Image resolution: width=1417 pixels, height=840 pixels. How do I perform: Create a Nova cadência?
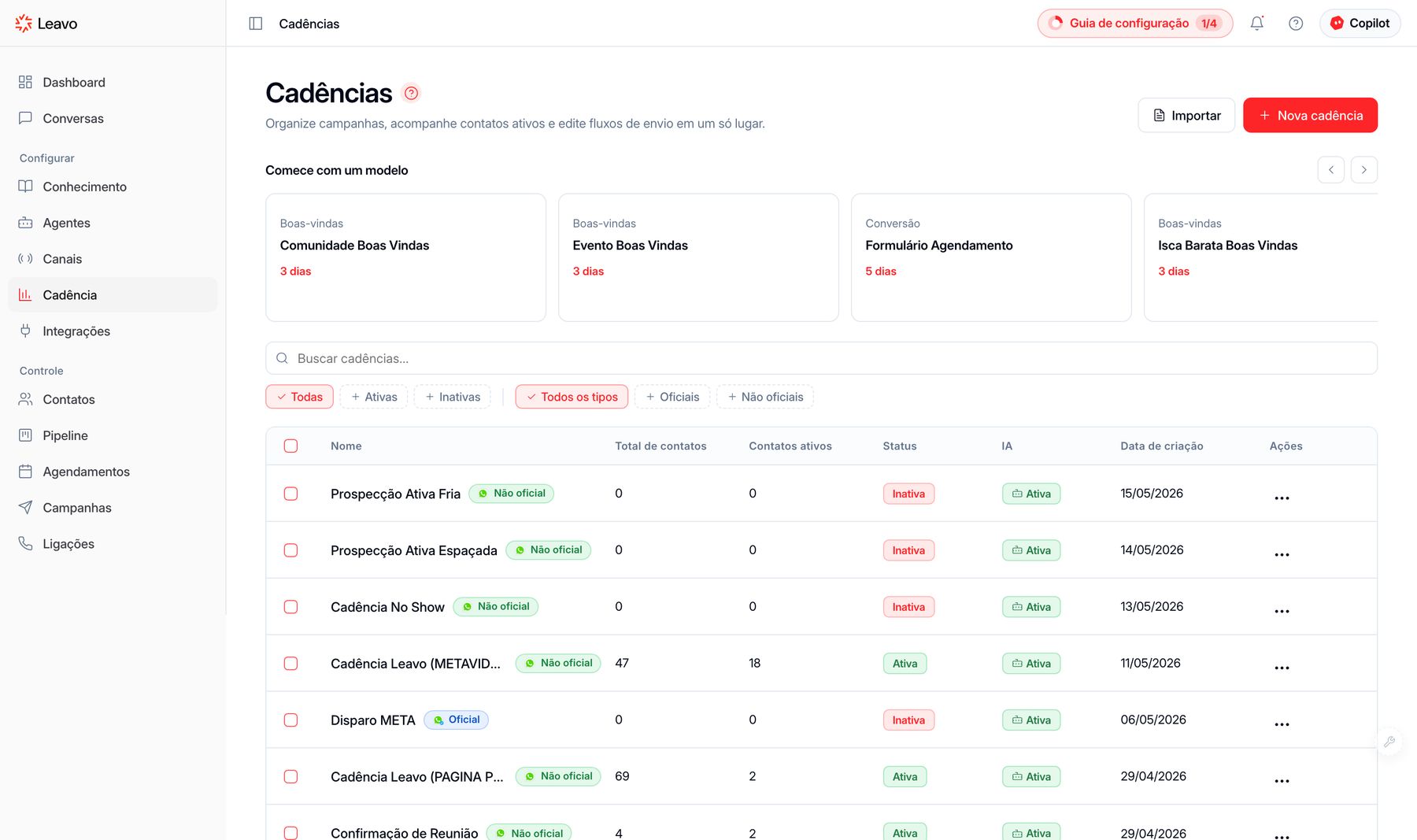(x=1311, y=116)
